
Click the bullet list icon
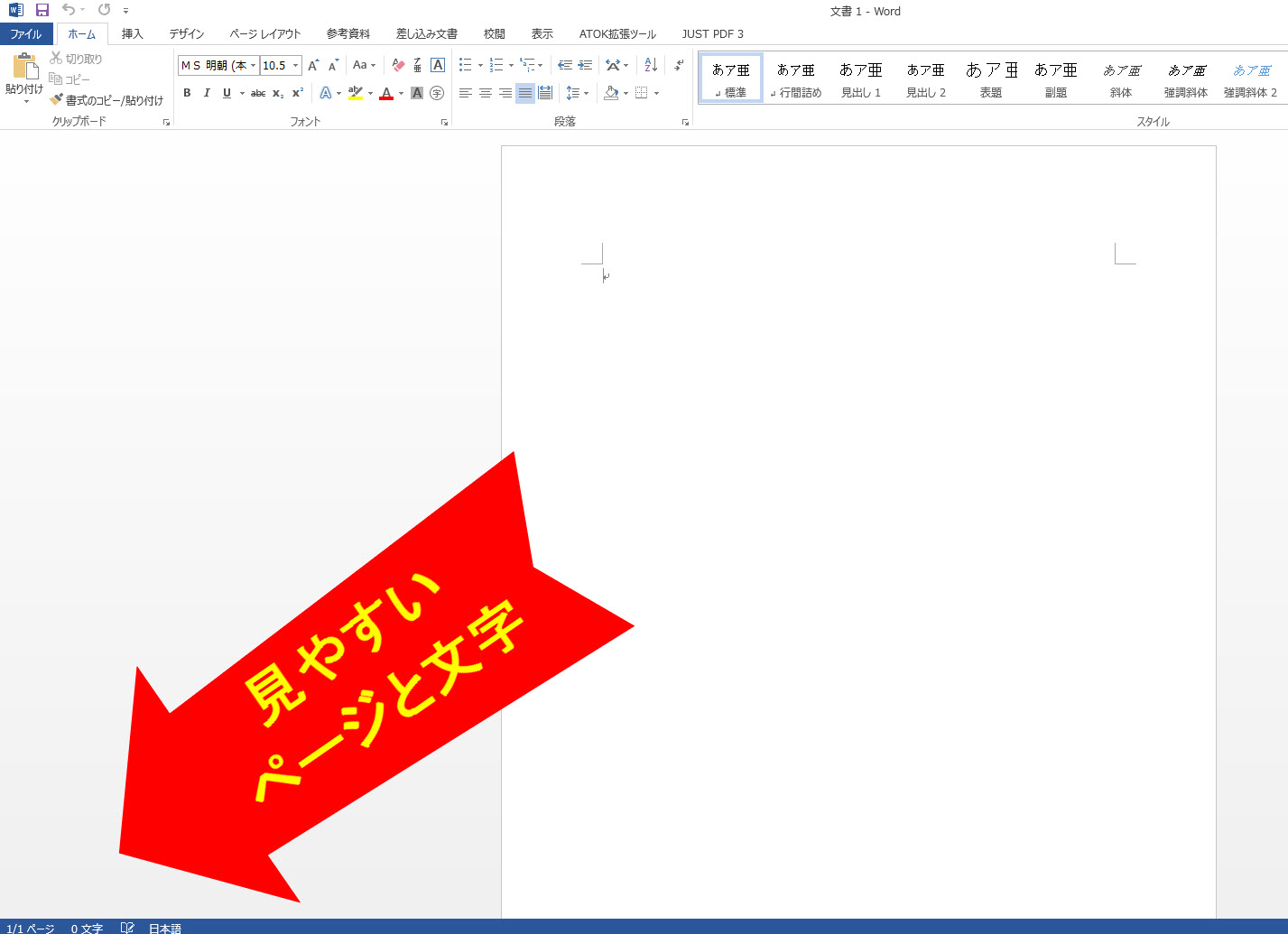(x=465, y=65)
